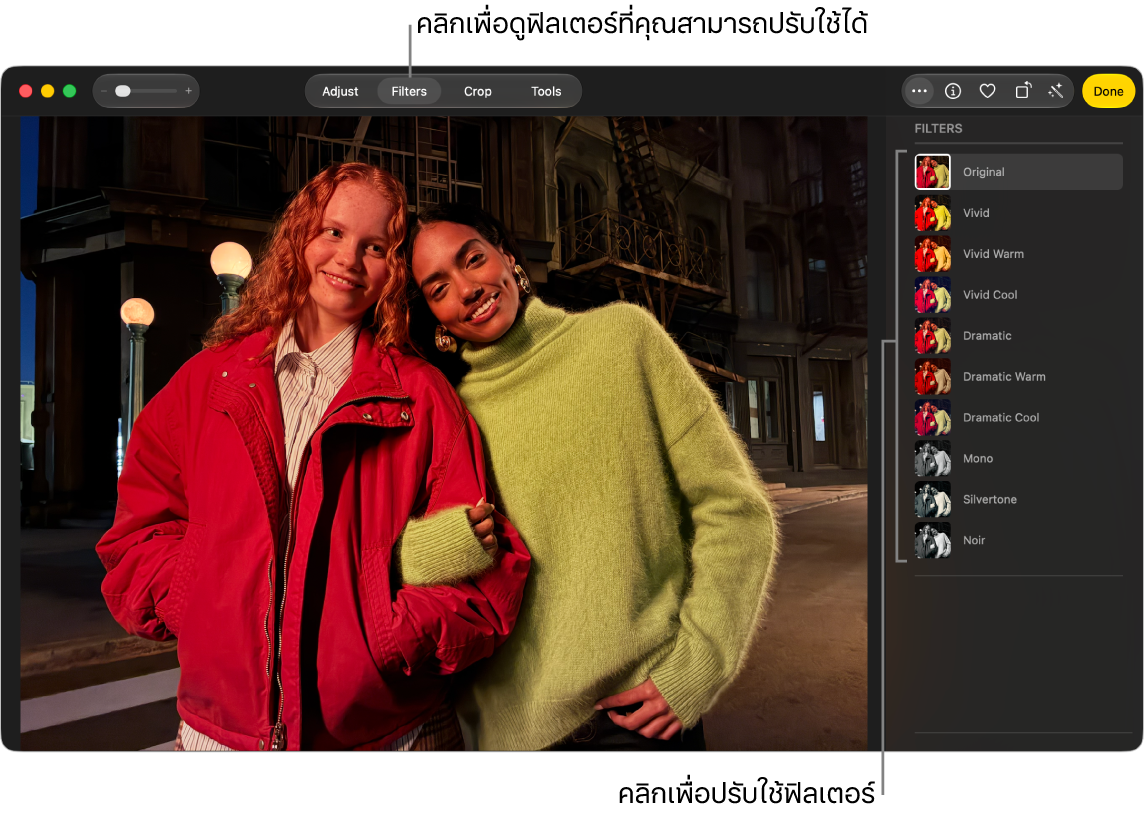Rotate the photo using the rotate icon
The width and height of the screenshot is (1146, 814).
coord(1022,91)
